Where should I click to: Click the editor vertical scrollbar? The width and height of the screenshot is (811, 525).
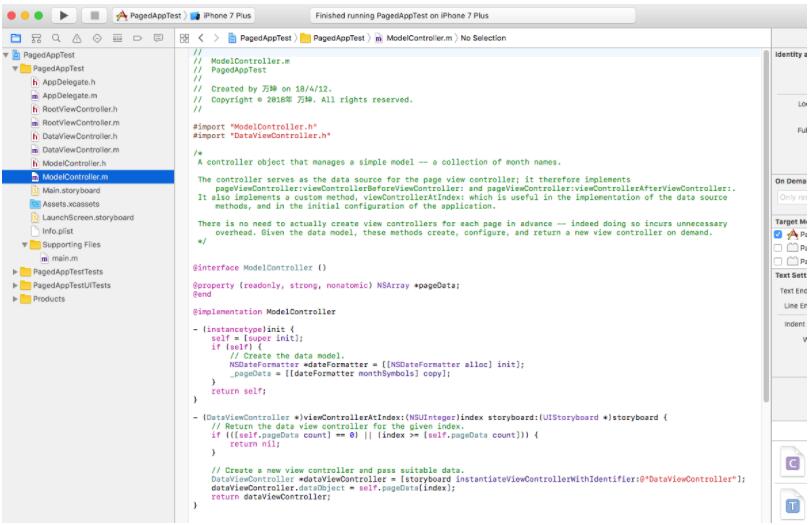click(x=766, y=226)
